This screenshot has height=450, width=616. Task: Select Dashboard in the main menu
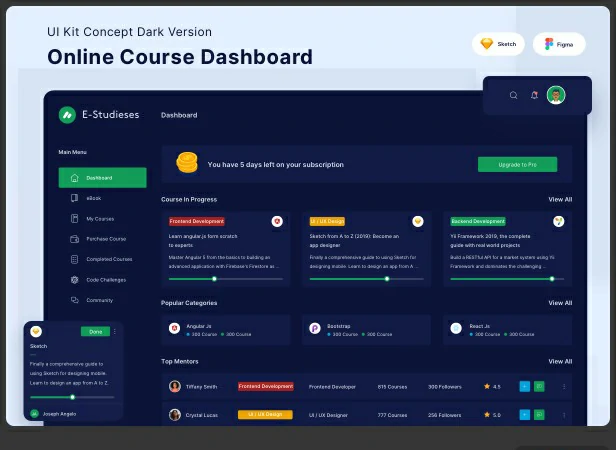coord(103,178)
